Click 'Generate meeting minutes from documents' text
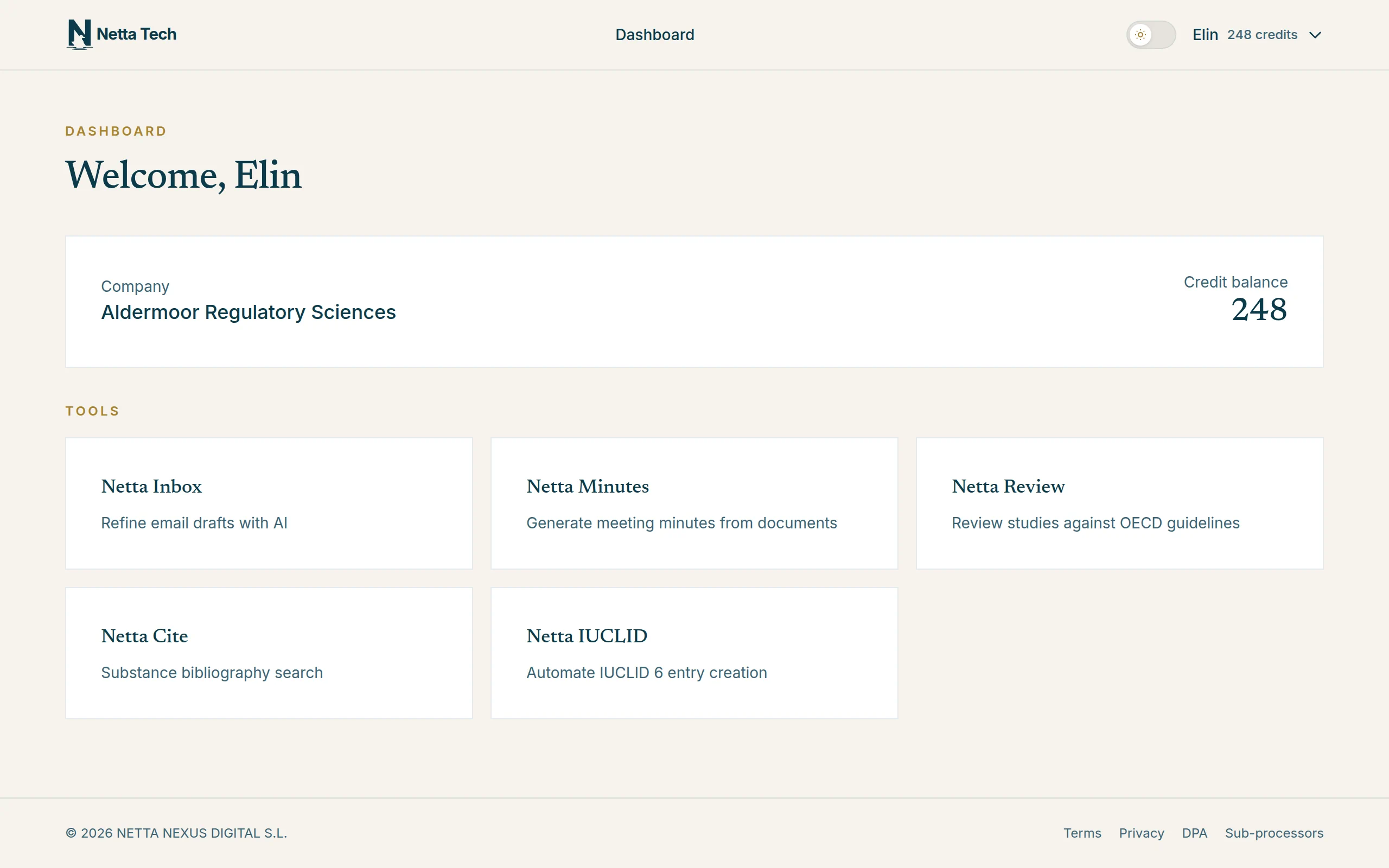The image size is (1389, 868). [x=681, y=523]
